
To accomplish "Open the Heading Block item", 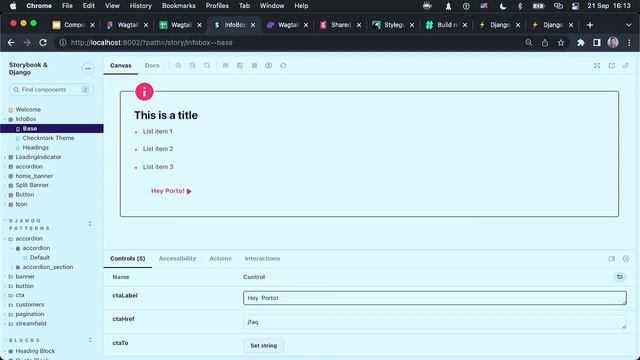I will click(x=35, y=351).
